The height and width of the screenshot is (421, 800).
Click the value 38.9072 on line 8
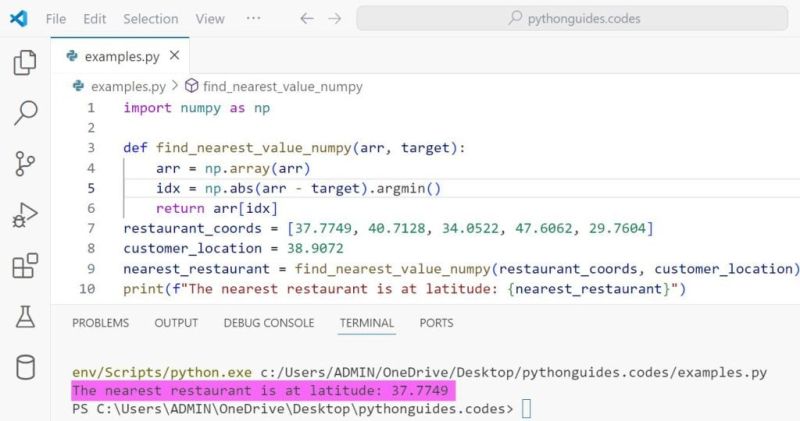coord(315,249)
